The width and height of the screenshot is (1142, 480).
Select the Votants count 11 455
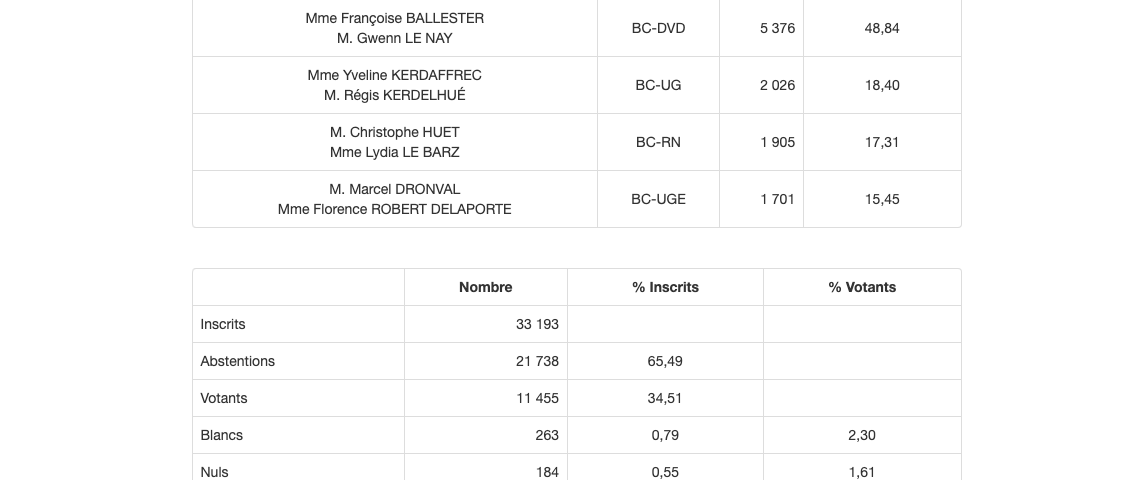pos(537,398)
